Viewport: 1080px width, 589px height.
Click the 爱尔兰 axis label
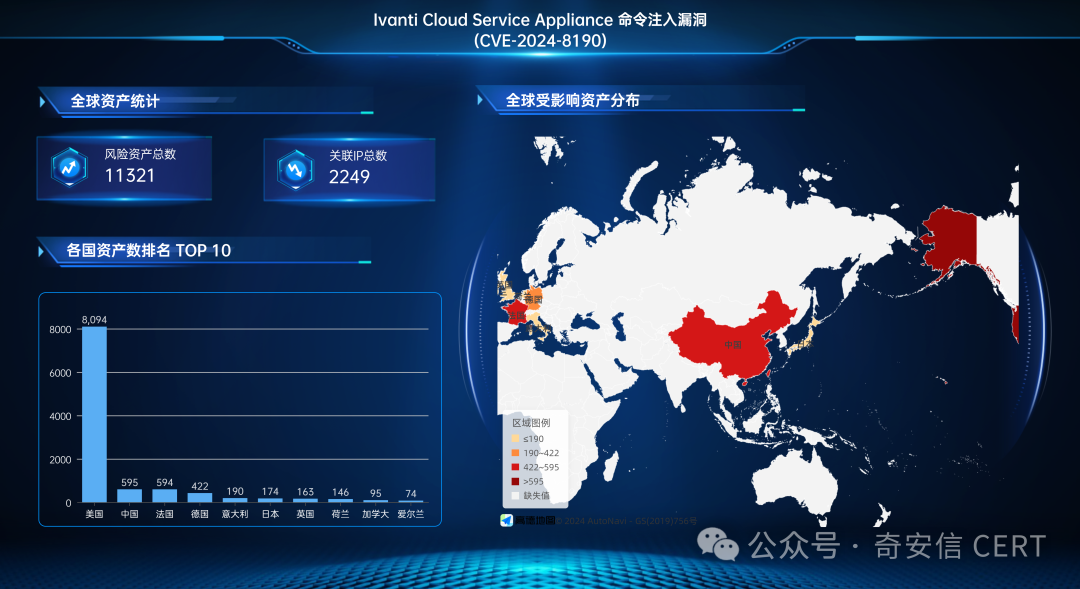click(x=411, y=514)
